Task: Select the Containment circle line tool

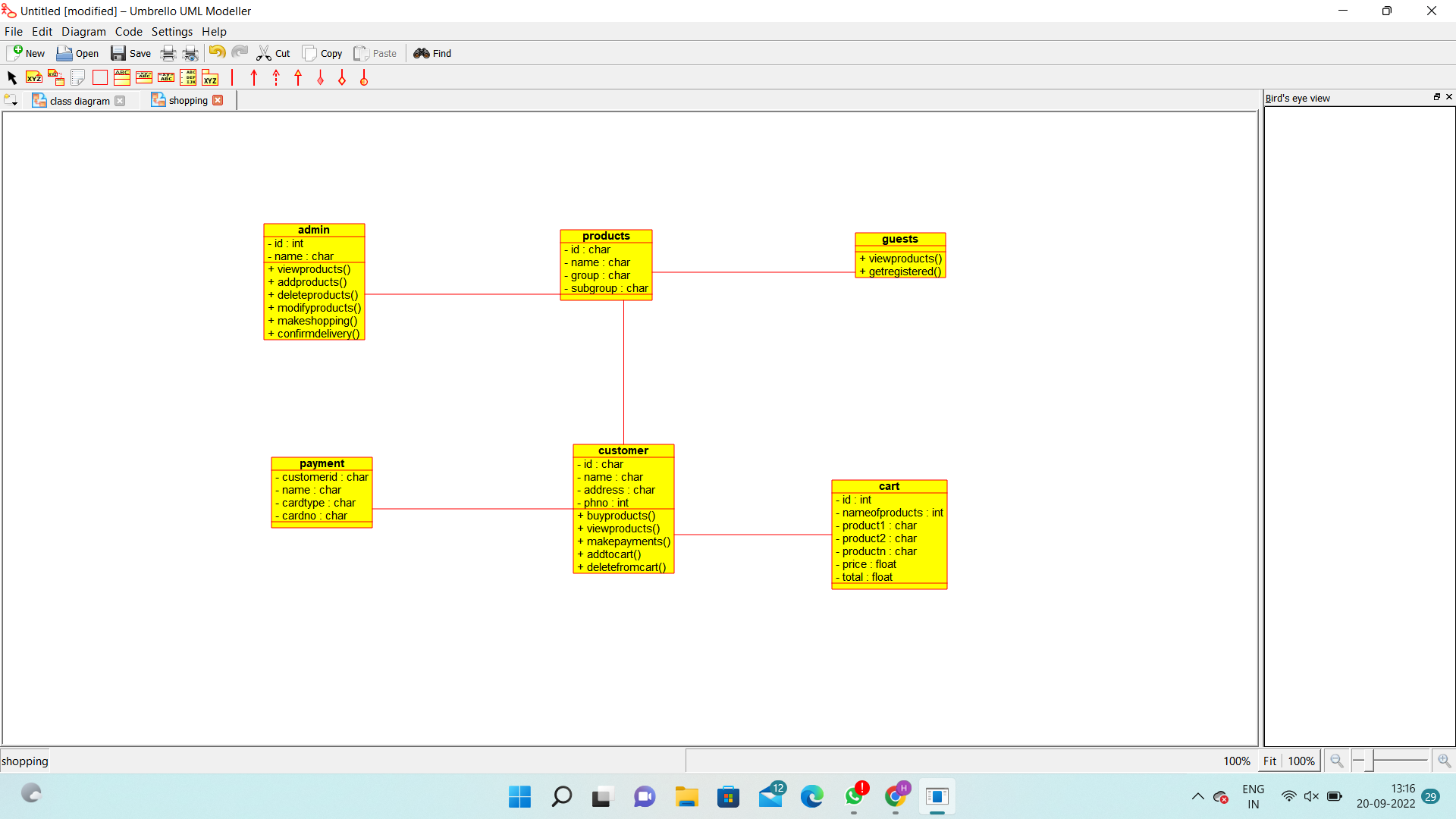Action: coord(364,77)
